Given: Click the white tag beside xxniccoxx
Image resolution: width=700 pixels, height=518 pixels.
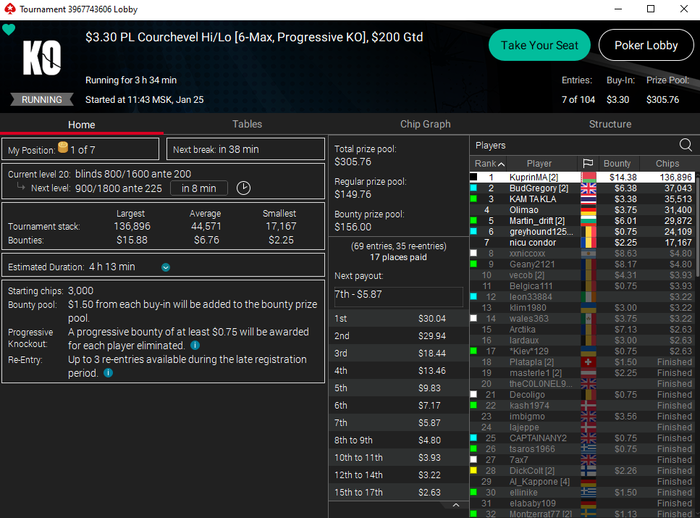Looking at the screenshot, I should [x=473, y=253].
